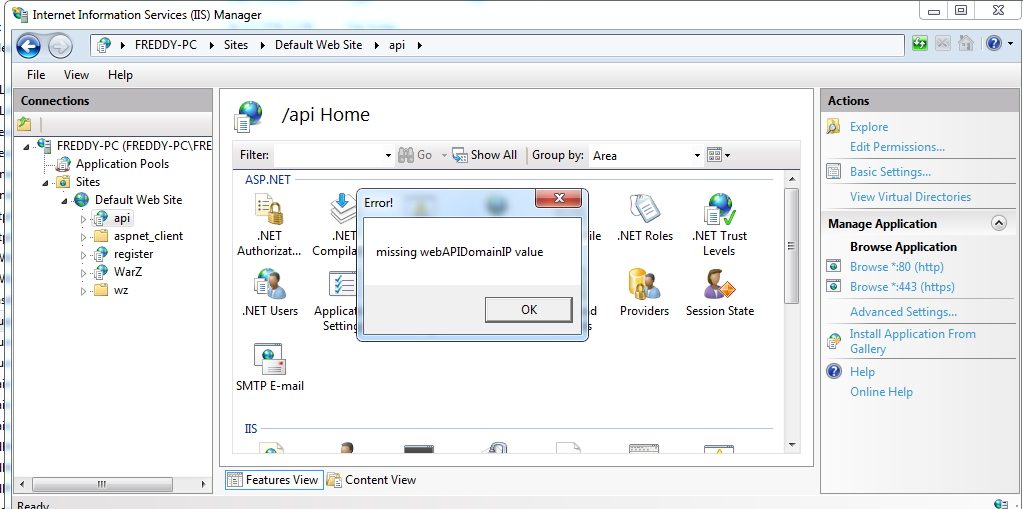The image size is (1023, 509).
Task: Select the api application in tree
Action: tap(121, 217)
